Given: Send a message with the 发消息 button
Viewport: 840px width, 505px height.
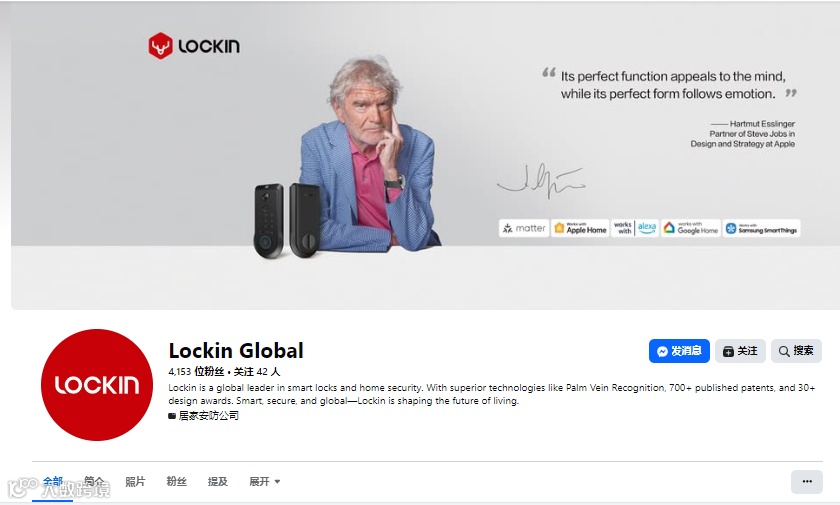Looking at the screenshot, I should pos(679,351).
